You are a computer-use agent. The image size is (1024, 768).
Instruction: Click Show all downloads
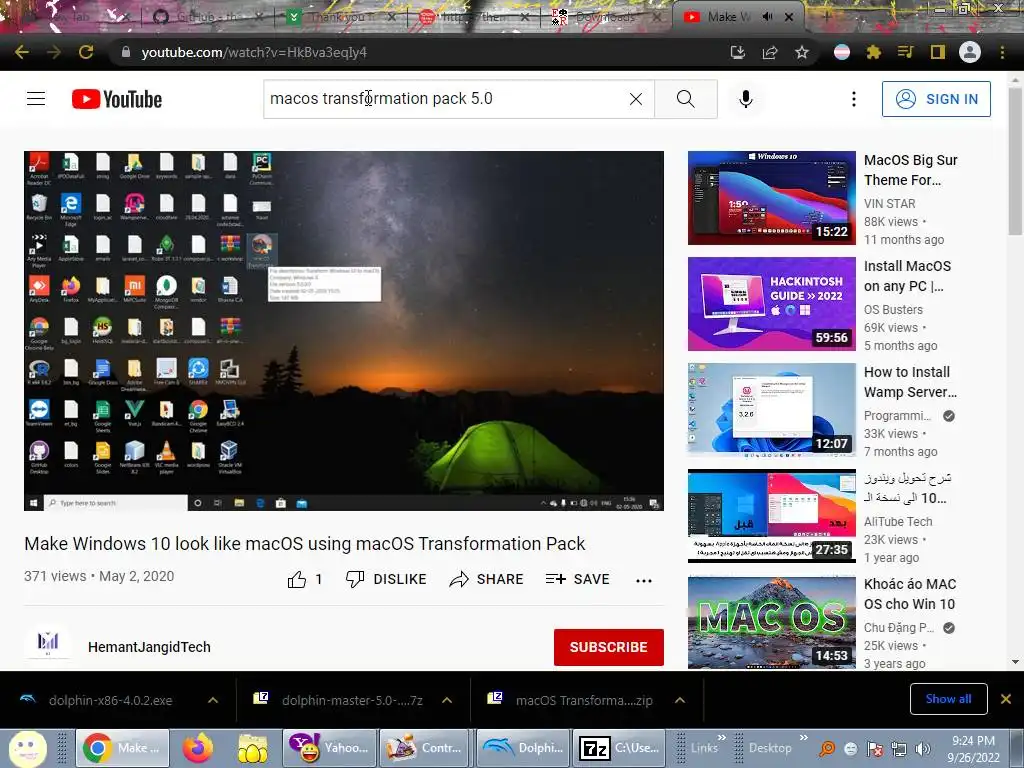pyautogui.click(x=948, y=699)
